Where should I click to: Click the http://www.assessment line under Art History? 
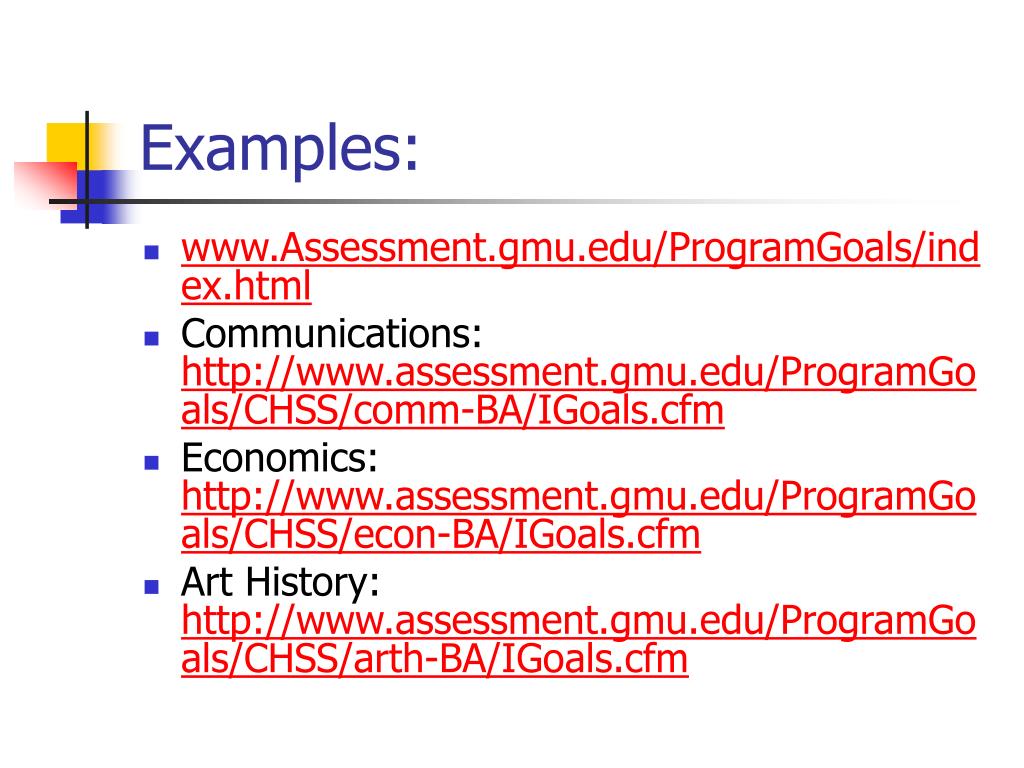pyautogui.click(x=579, y=620)
